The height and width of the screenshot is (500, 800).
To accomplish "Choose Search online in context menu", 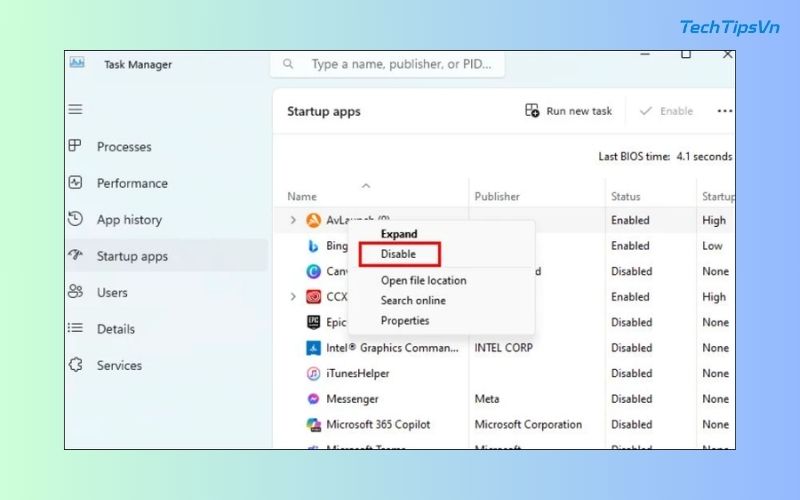I will (x=413, y=301).
